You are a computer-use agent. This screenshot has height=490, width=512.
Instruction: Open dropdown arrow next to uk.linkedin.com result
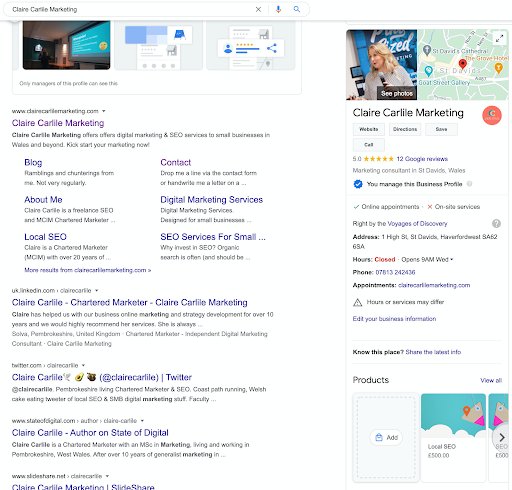click(96, 290)
